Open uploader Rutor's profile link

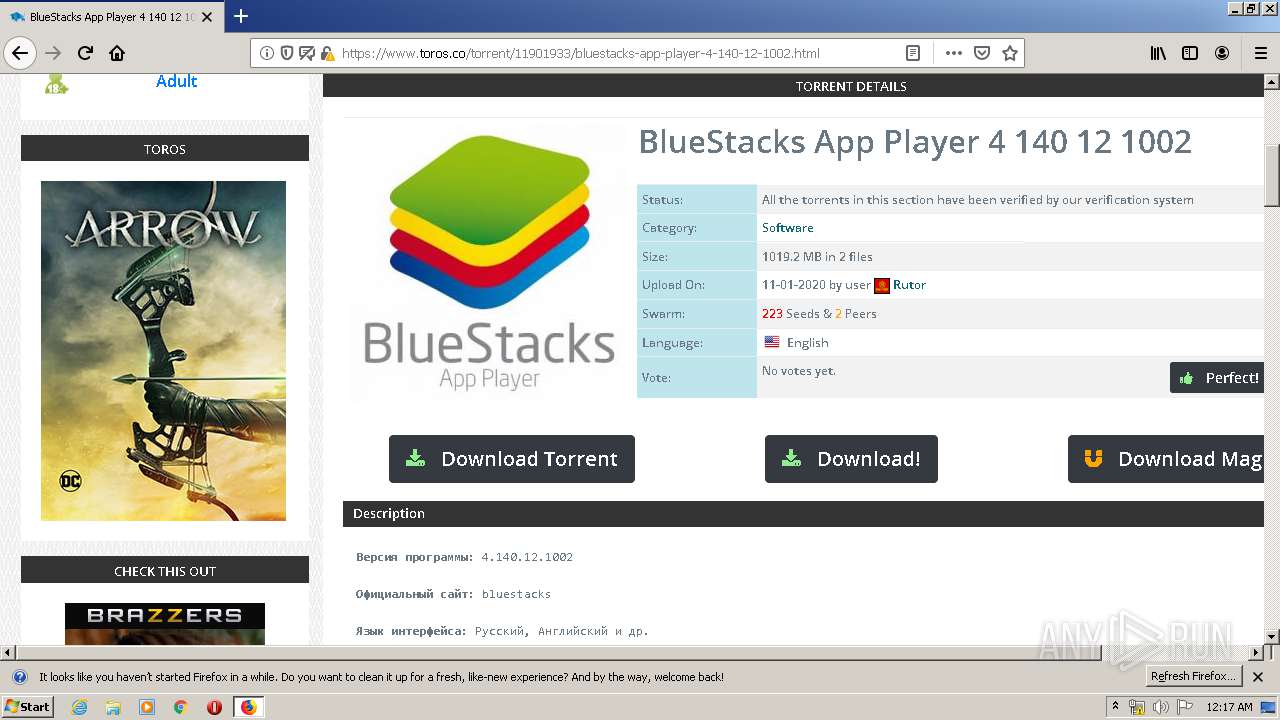click(909, 285)
